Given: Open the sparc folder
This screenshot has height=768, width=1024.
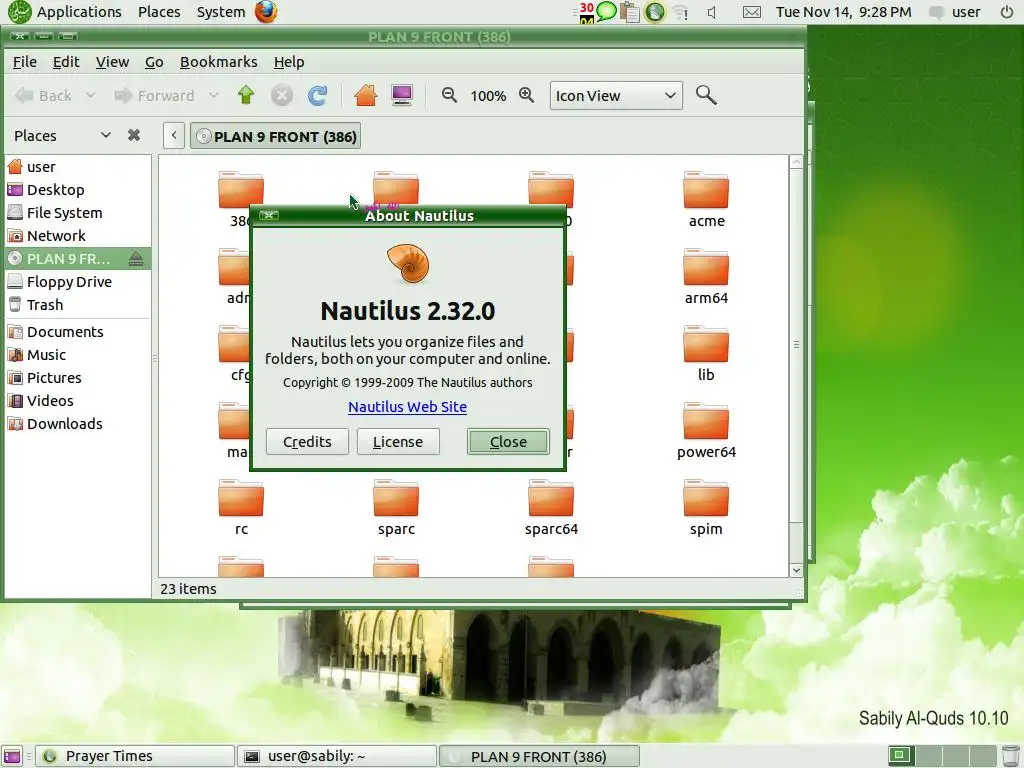Looking at the screenshot, I should pyautogui.click(x=396, y=507).
